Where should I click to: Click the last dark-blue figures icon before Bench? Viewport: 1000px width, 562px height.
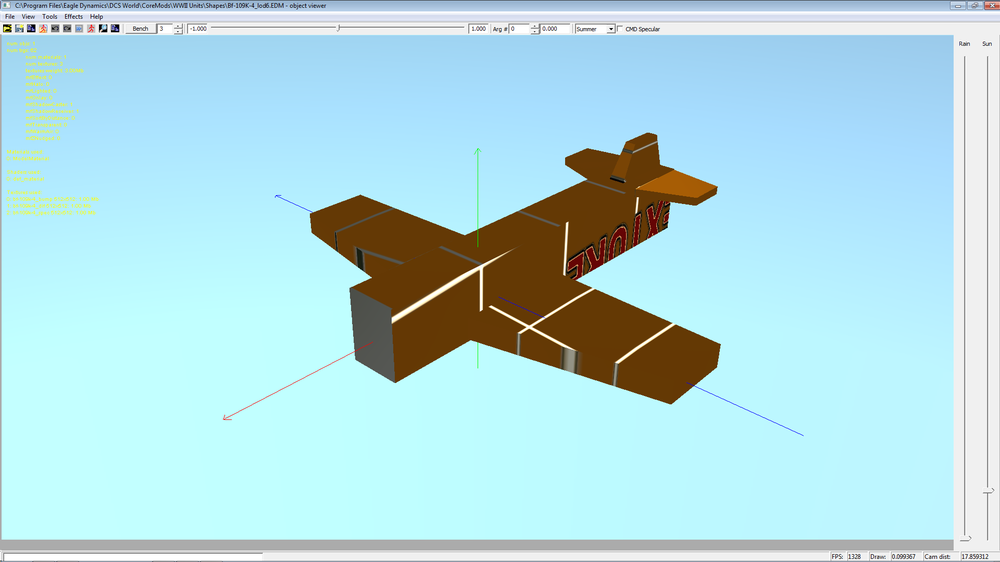(x=115, y=29)
